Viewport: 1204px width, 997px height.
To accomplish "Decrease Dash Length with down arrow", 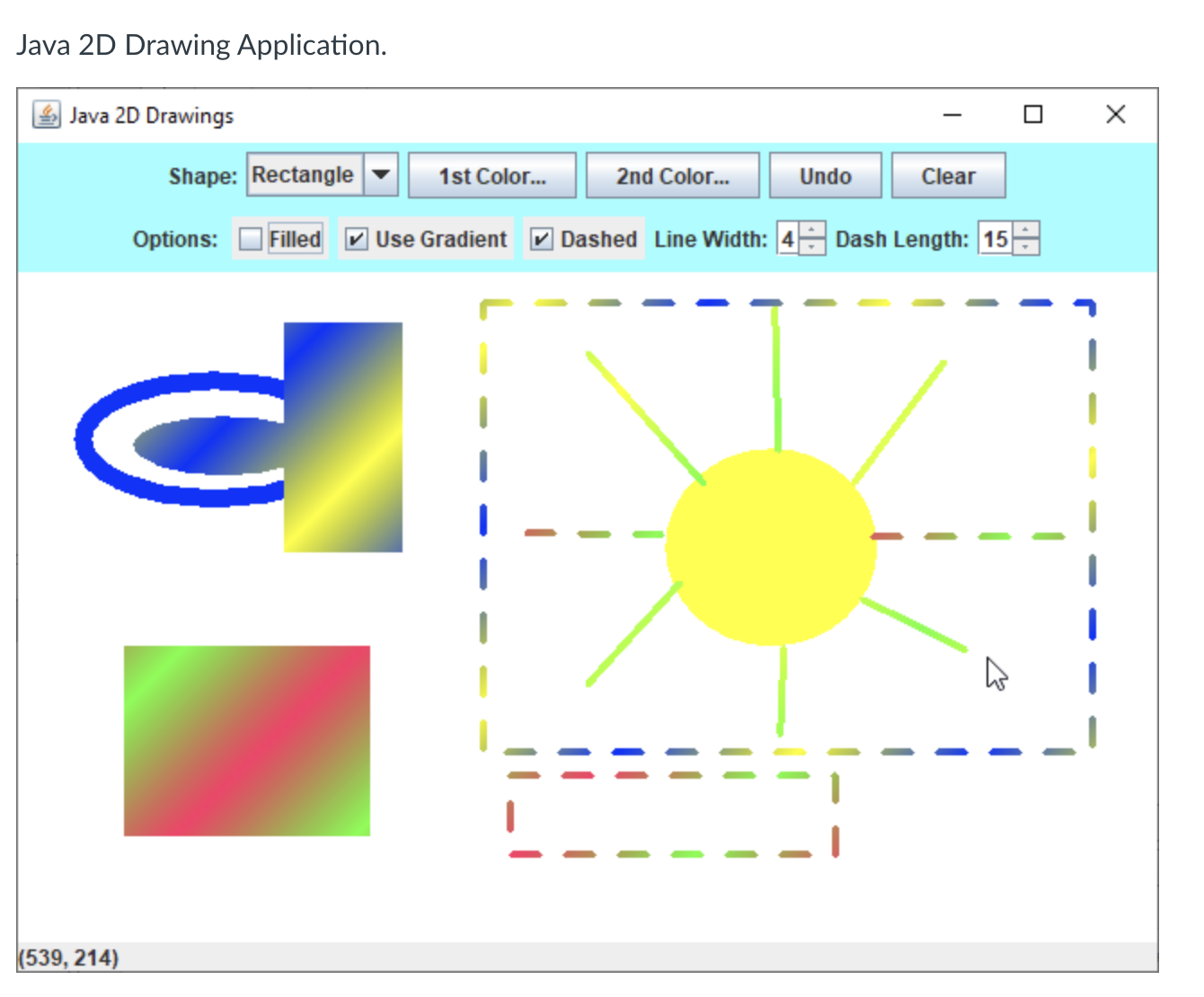I will click(x=1026, y=247).
